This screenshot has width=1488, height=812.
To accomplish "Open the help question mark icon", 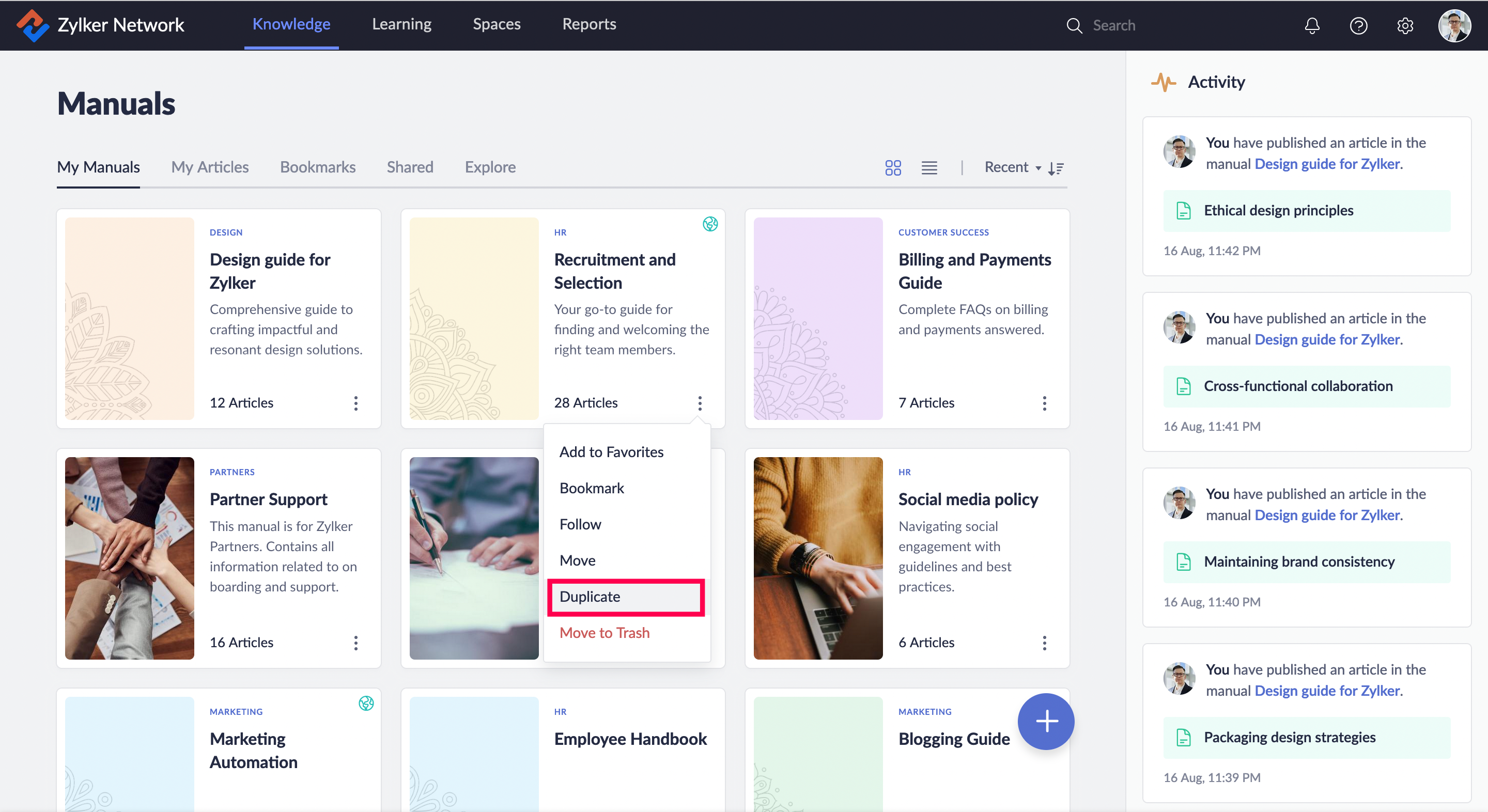I will (x=1358, y=25).
